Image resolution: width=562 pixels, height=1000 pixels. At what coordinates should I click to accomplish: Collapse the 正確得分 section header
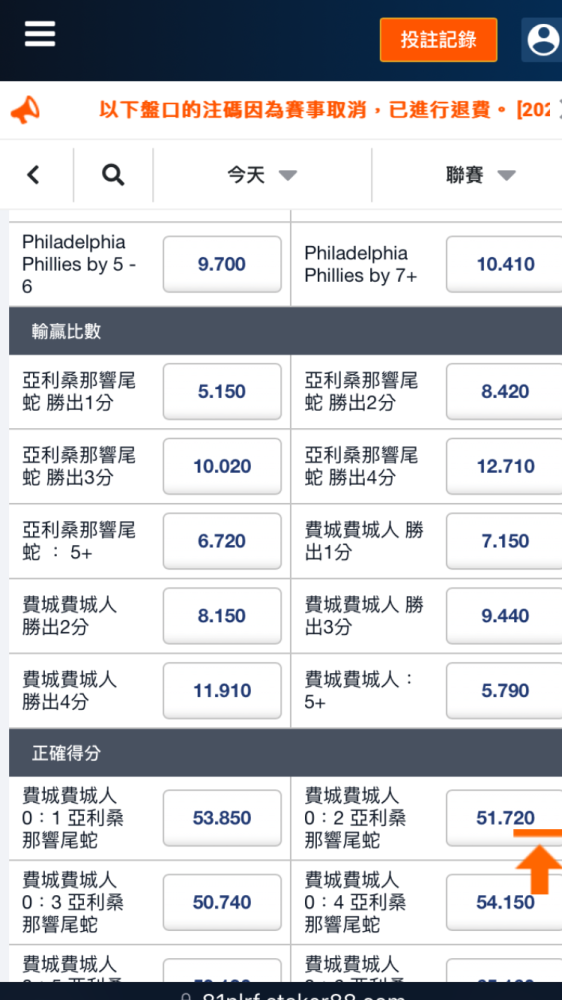pos(285,753)
